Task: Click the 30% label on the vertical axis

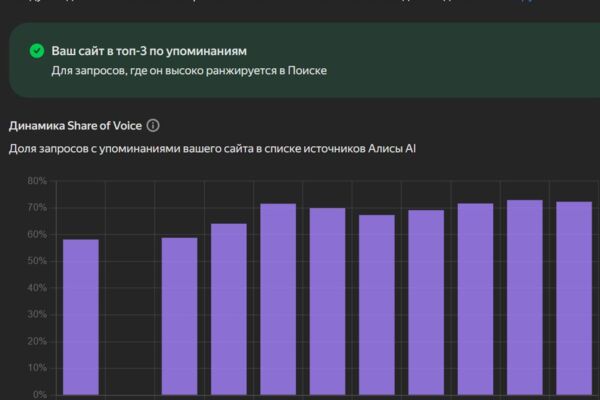Action: click(x=37, y=314)
